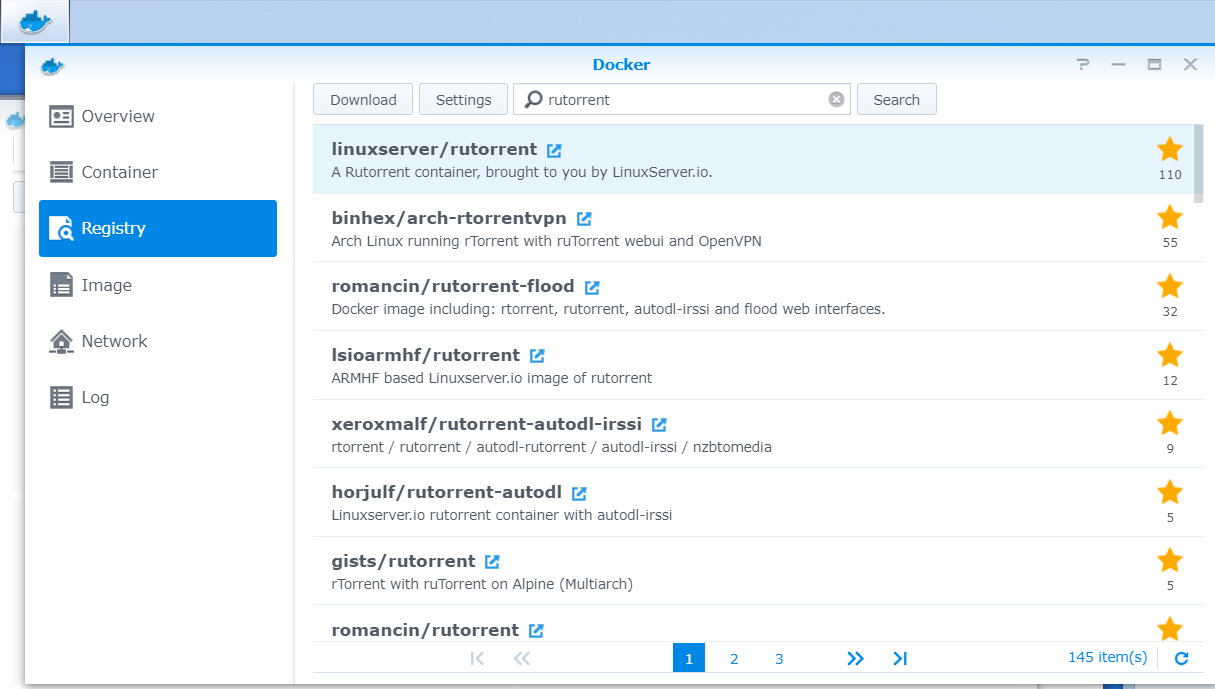Screen dimensions: 1215x689
Task: Go to results page 2
Action: point(734,658)
